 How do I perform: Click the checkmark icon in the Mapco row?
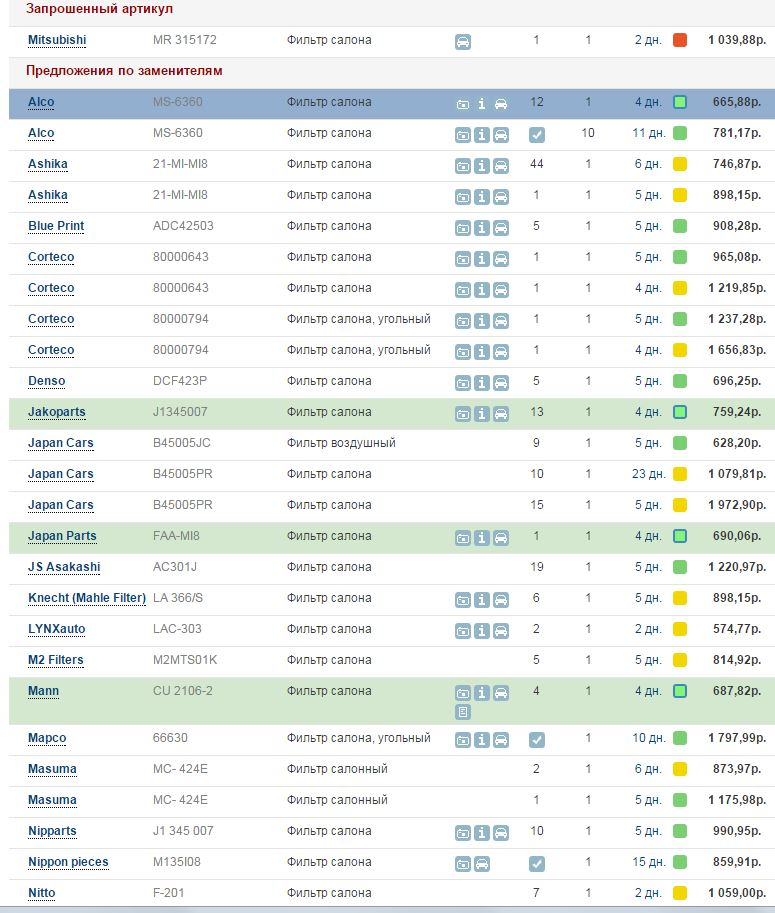[x=537, y=739]
